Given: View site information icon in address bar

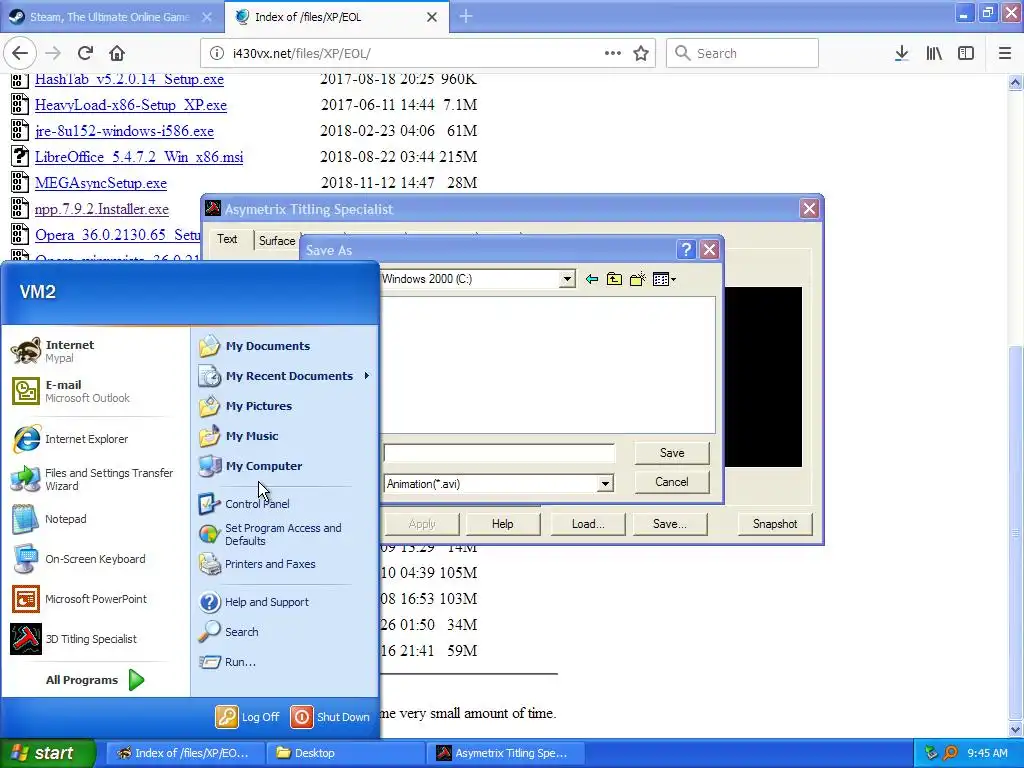Looking at the screenshot, I should click(x=216, y=53).
